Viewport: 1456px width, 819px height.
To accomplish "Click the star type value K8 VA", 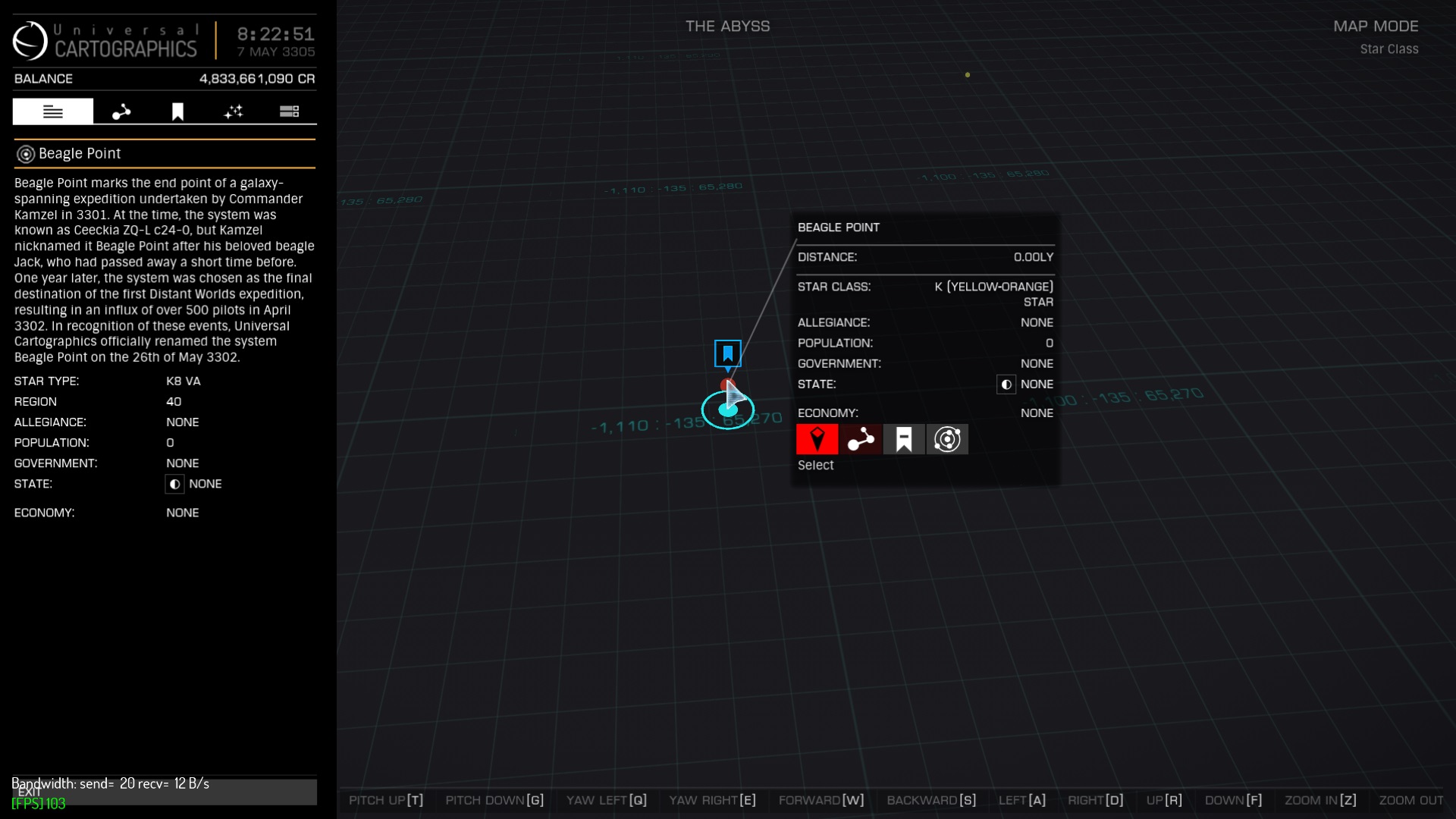I will [184, 381].
